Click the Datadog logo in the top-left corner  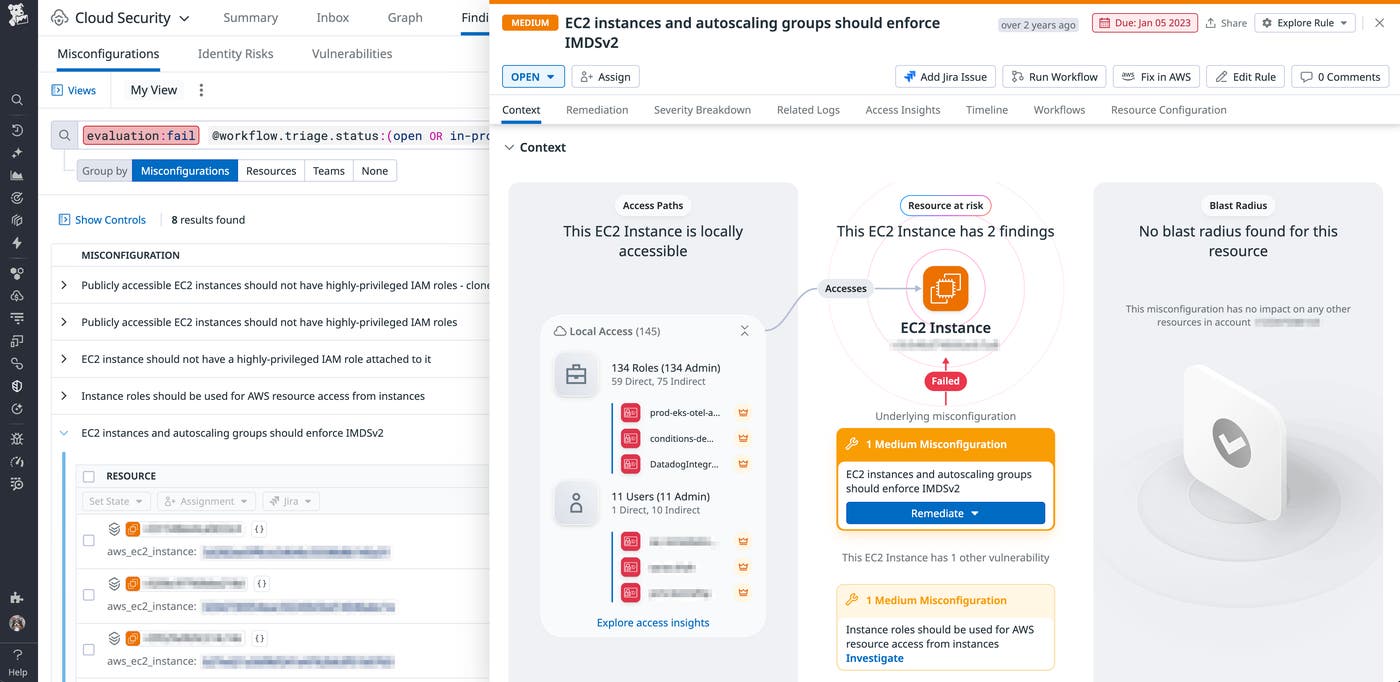click(16, 16)
